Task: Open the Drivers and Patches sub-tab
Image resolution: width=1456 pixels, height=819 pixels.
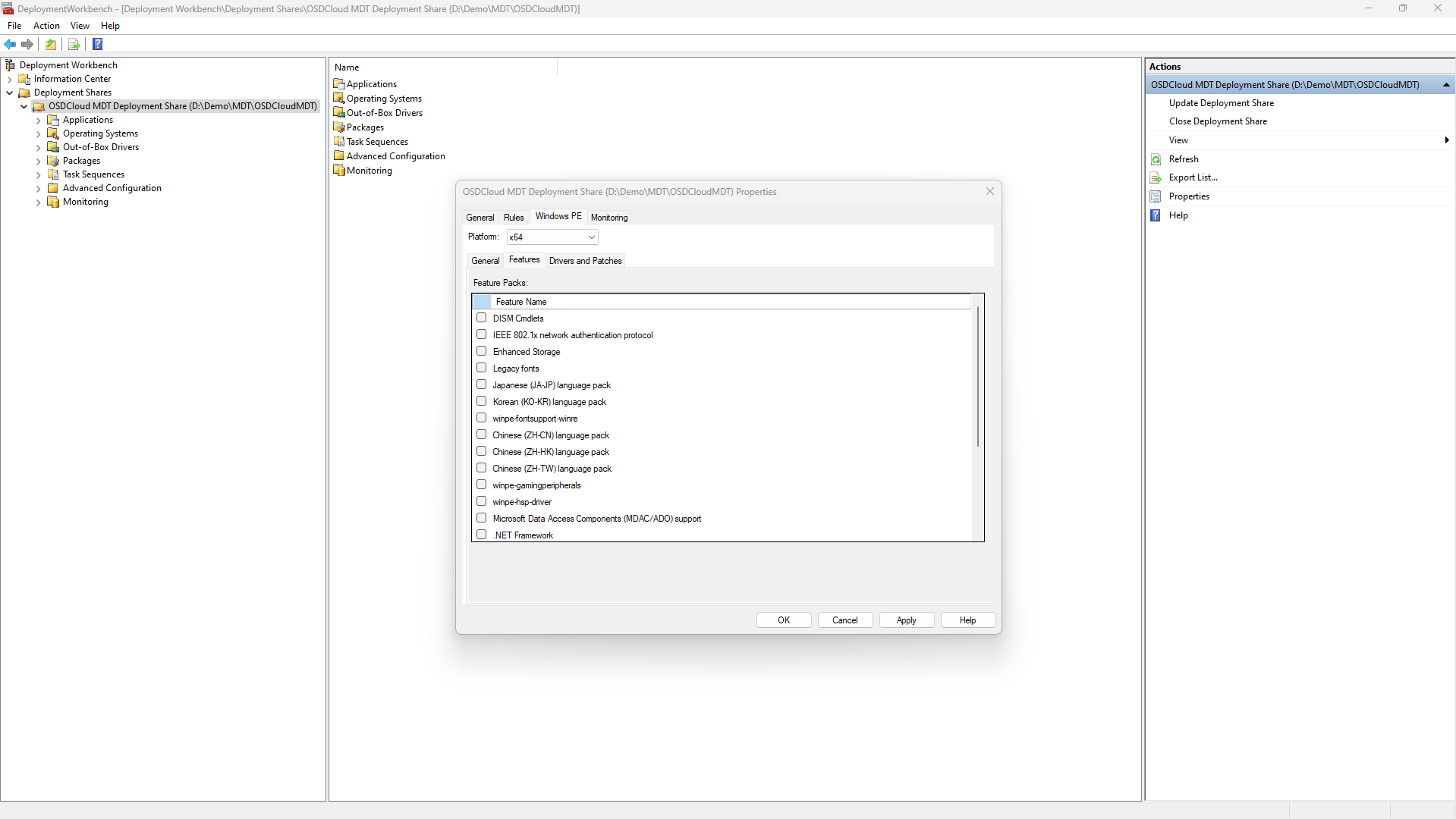Action: click(585, 261)
